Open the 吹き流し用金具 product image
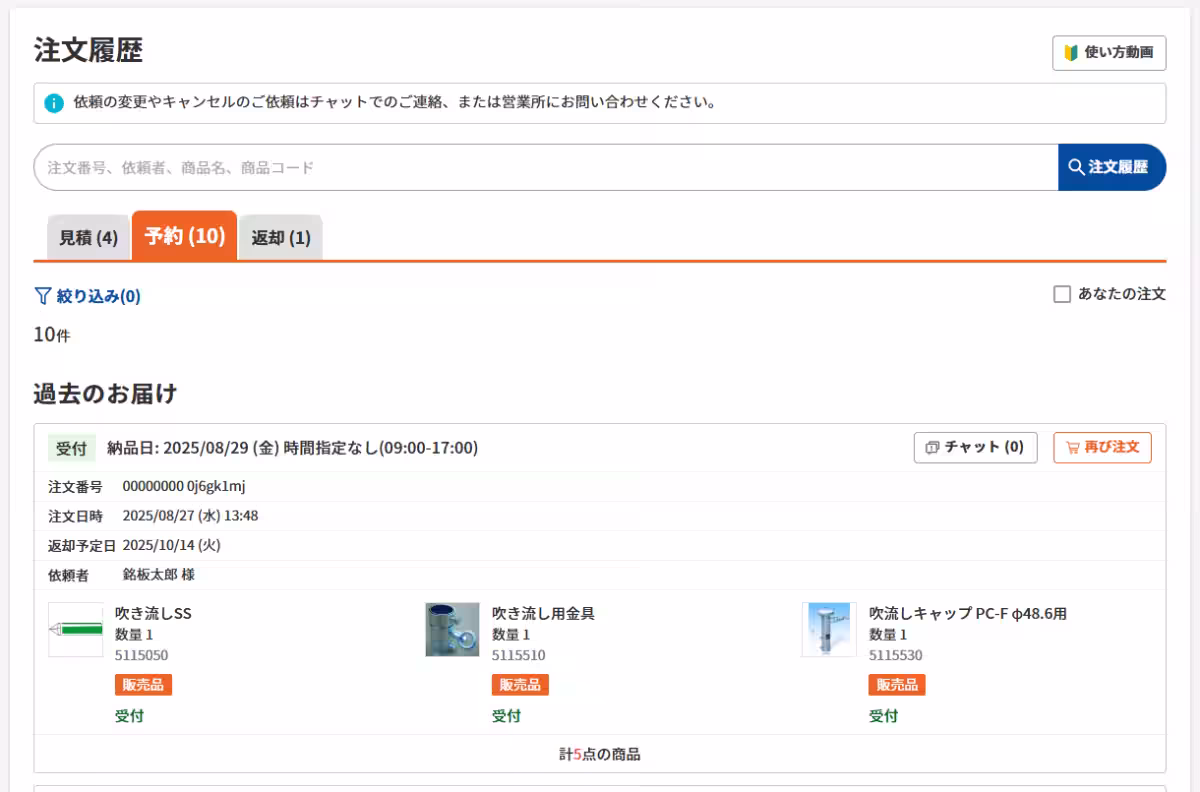The height and width of the screenshot is (792, 1200). coord(452,629)
